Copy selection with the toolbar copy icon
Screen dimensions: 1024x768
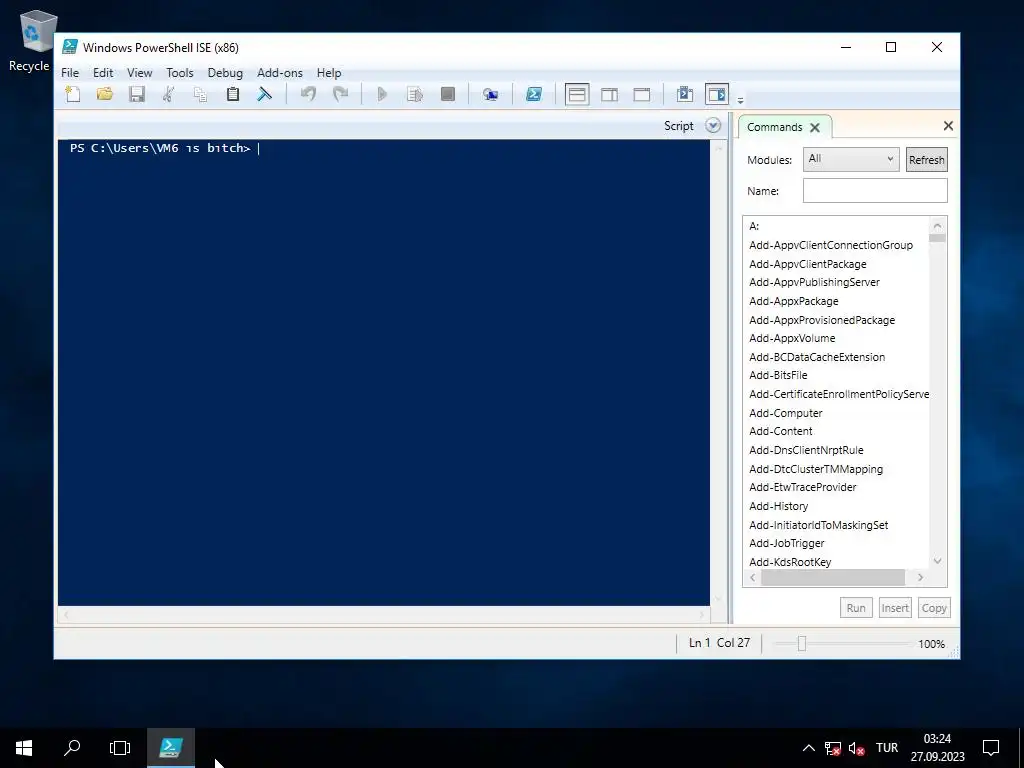point(200,94)
